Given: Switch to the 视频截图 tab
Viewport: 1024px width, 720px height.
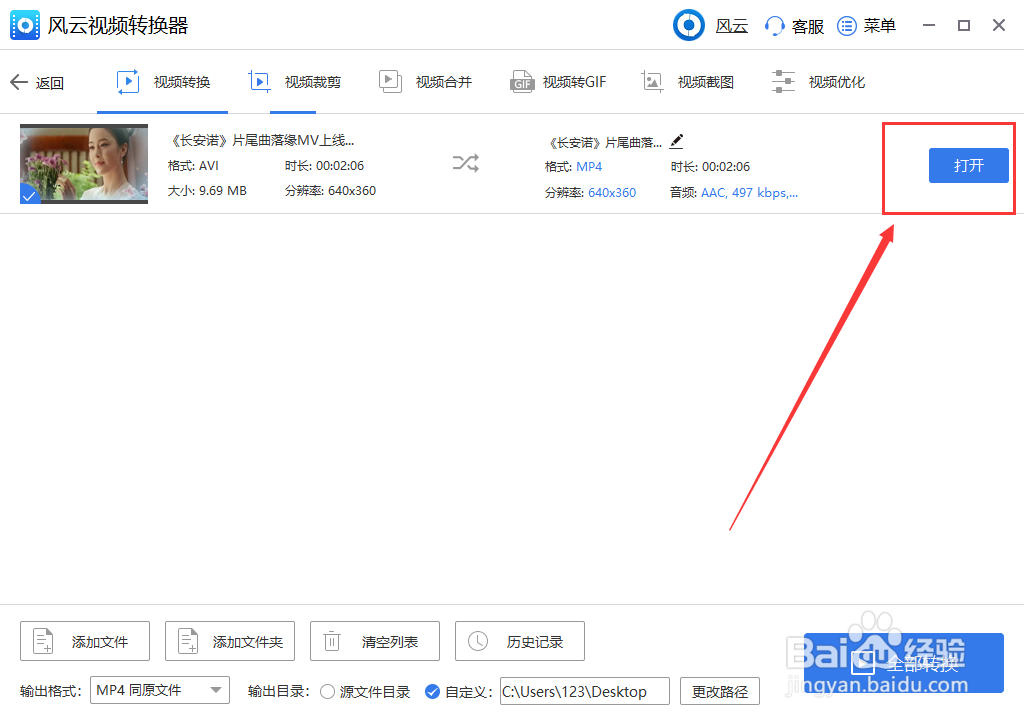Looking at the screenshot, I should 688,82.
